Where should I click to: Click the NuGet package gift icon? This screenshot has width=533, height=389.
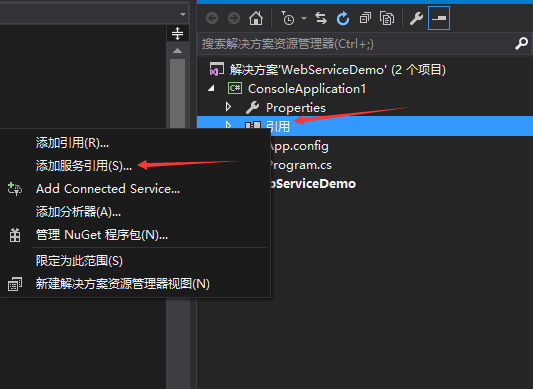[x=15, y=235]
